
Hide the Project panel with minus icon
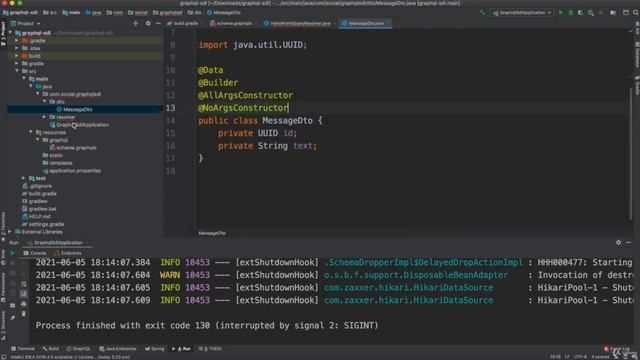coord(158,24)
